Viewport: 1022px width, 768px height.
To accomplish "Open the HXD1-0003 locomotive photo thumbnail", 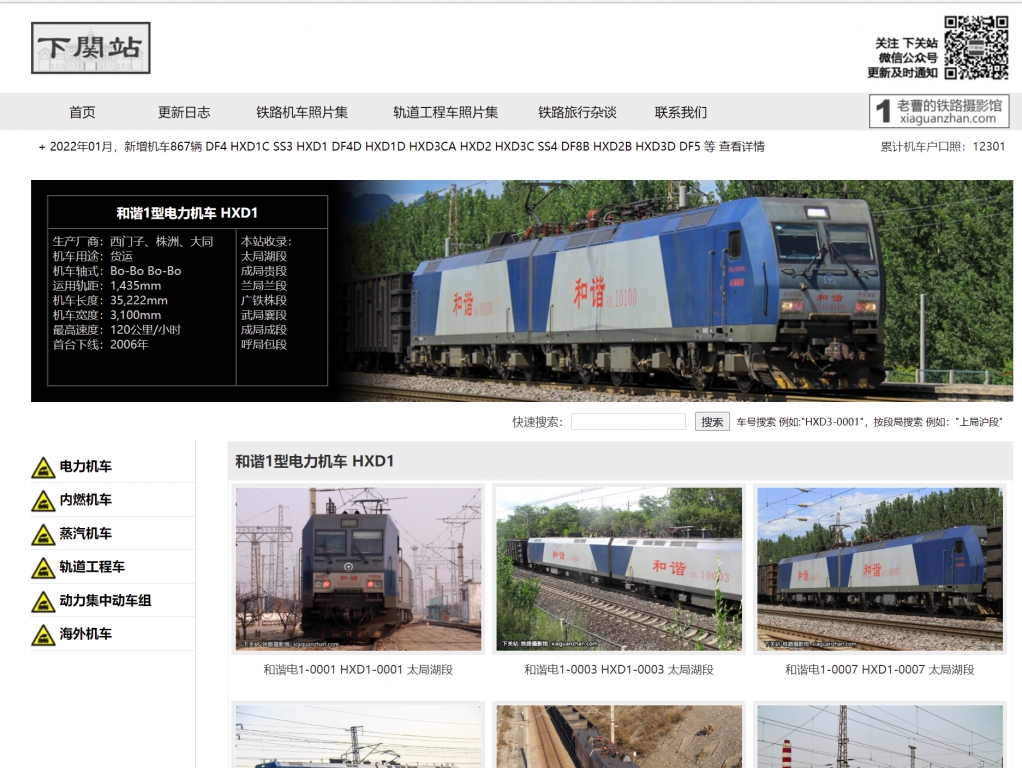I will pyautogui.click(x=619, y=569).
